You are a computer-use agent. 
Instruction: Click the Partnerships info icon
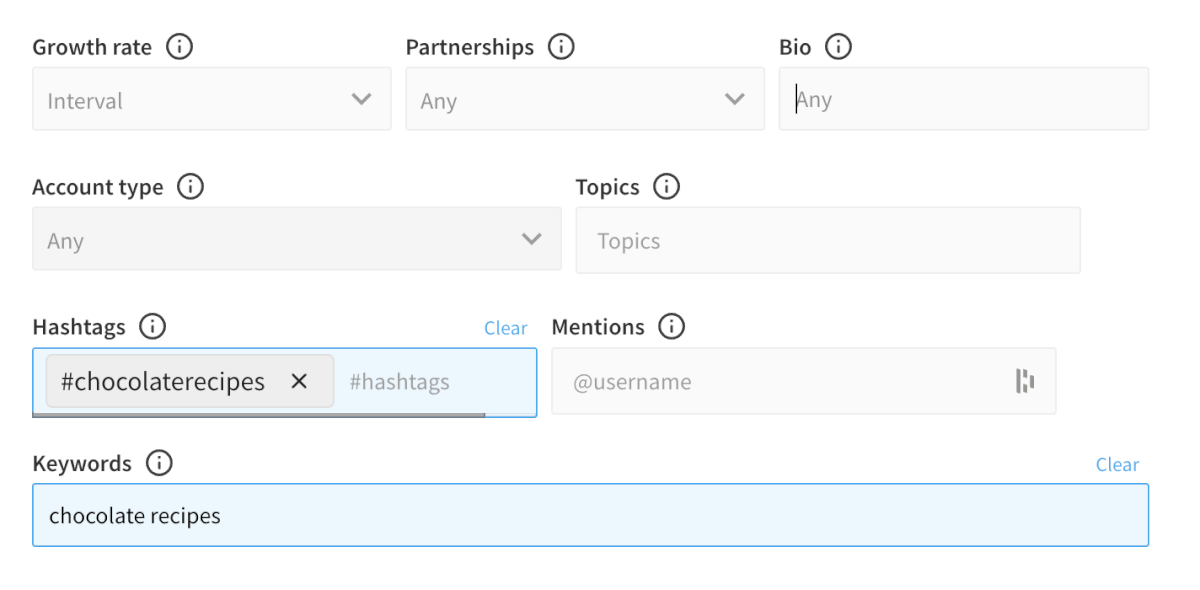(561, 47)
